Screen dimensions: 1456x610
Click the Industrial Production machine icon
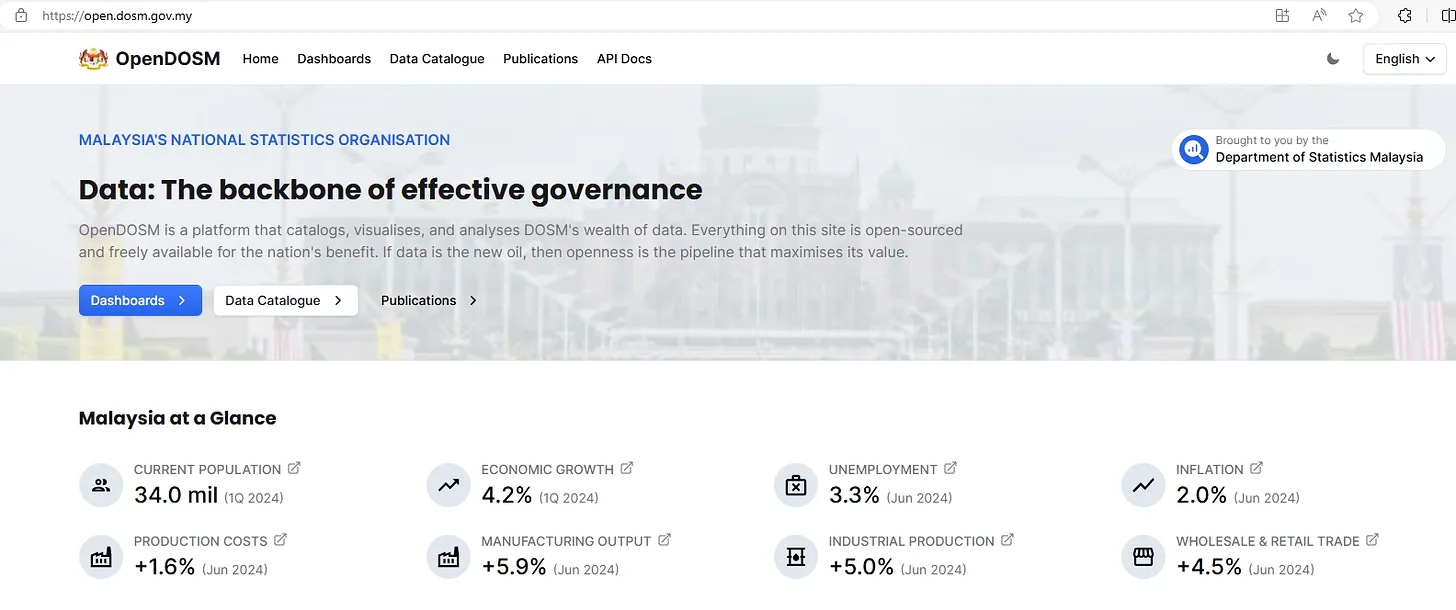coord(796,557)
